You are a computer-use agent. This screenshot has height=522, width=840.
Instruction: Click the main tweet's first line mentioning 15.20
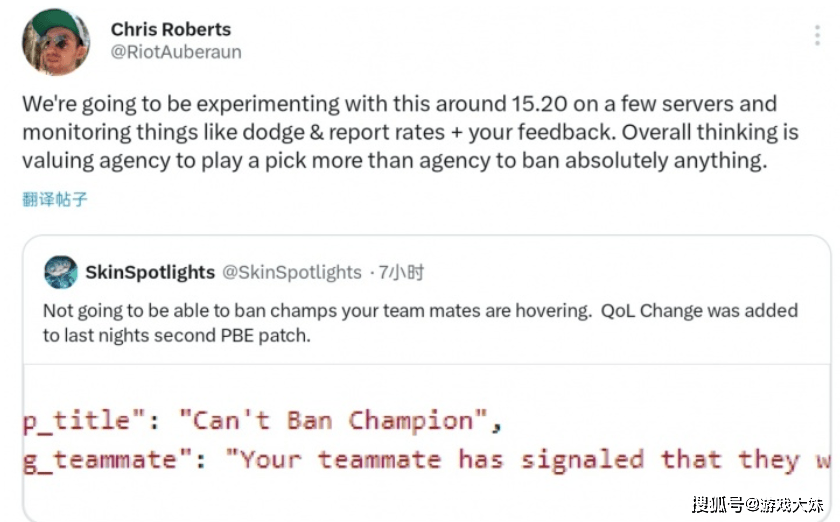pos(400,104)
